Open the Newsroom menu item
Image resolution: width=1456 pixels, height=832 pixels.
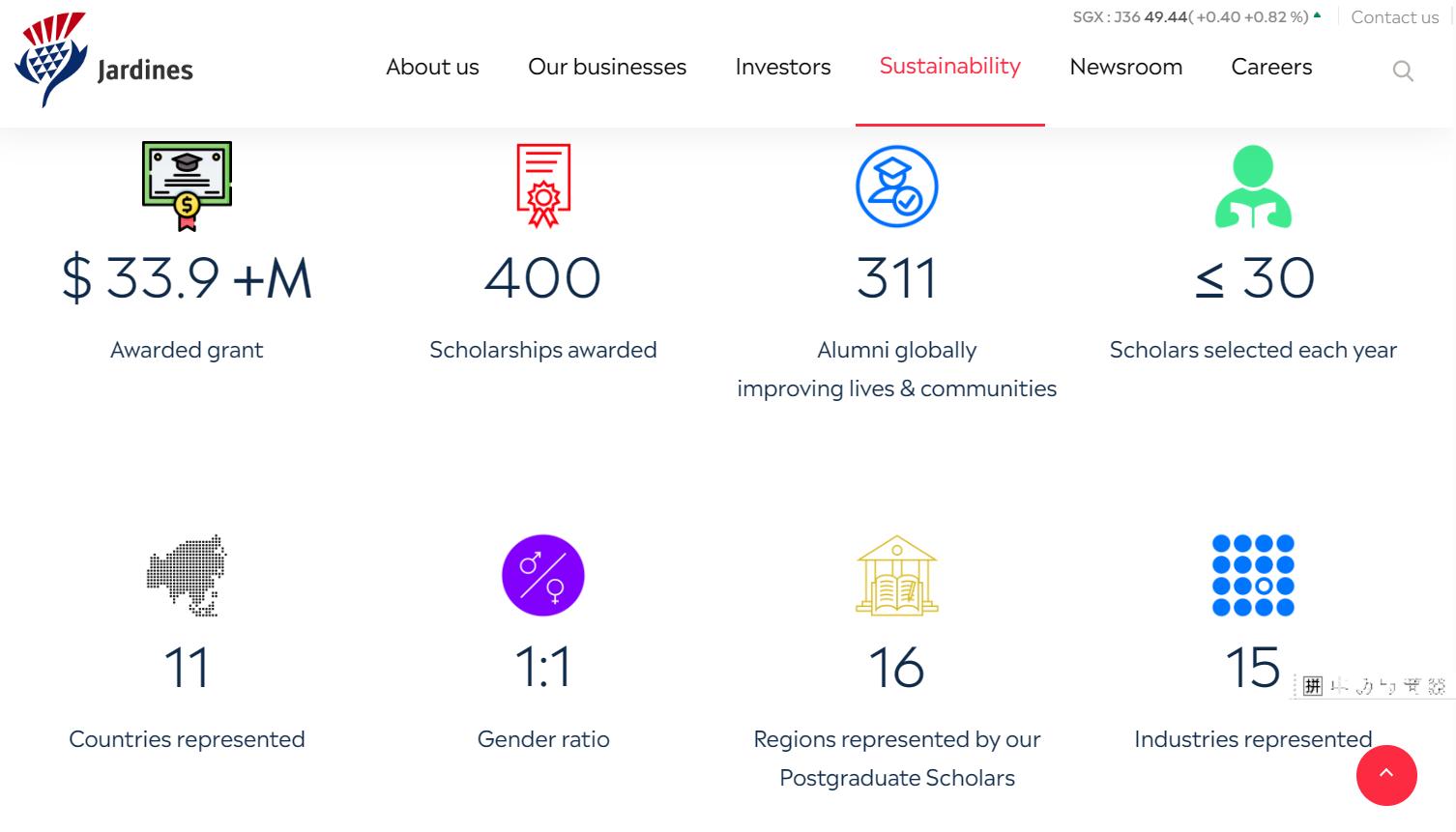click(x=1125, y=67)
